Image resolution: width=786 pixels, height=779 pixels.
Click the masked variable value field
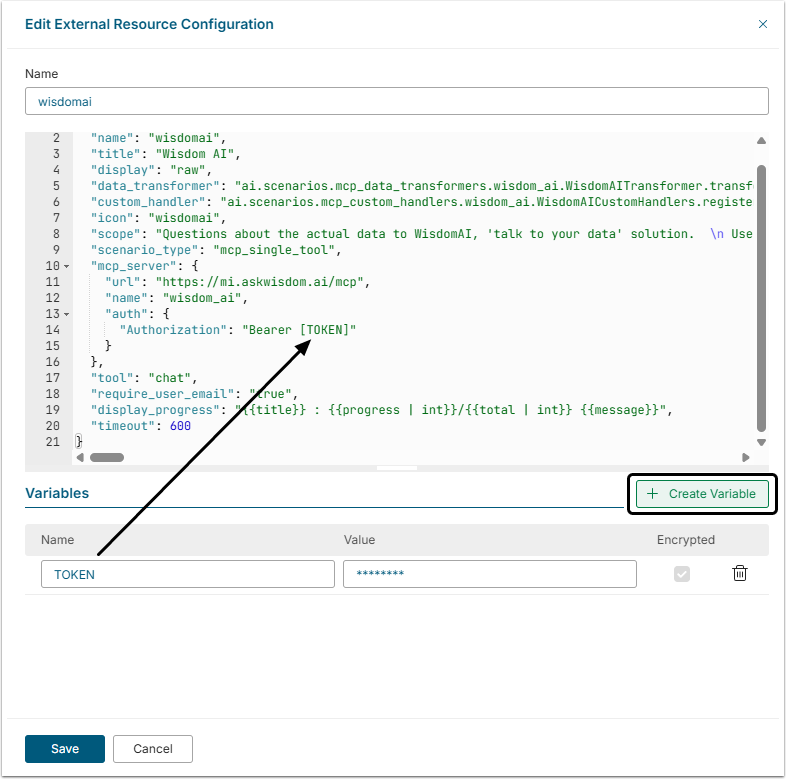pos(489,574)
